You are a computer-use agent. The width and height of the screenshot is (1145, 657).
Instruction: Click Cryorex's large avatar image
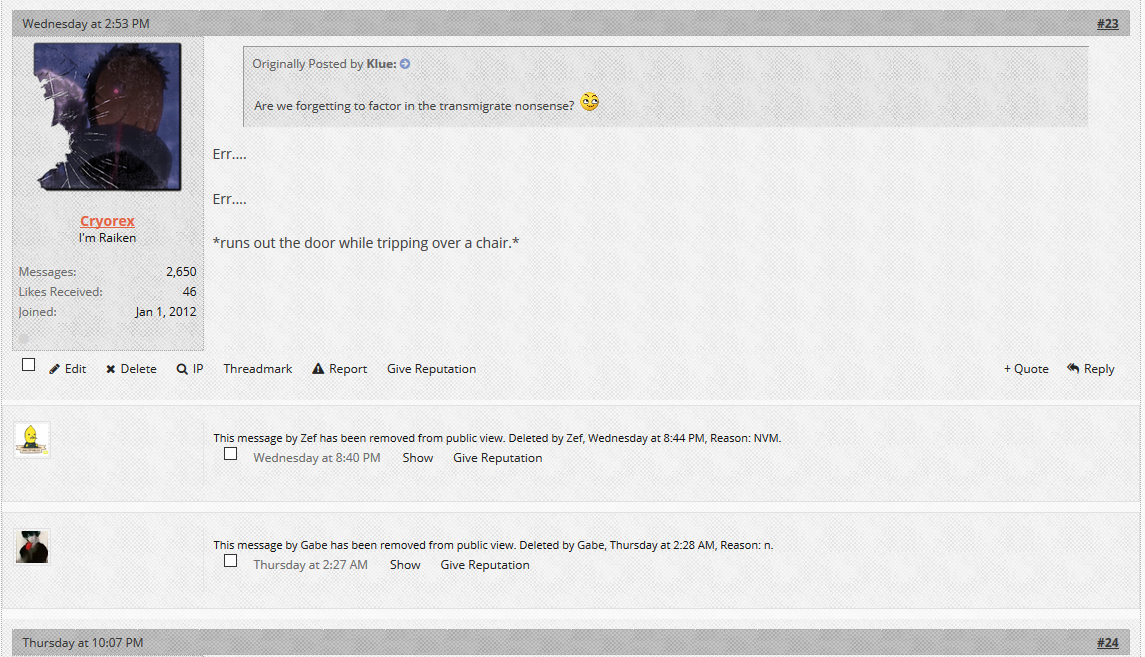coord(107,116)
